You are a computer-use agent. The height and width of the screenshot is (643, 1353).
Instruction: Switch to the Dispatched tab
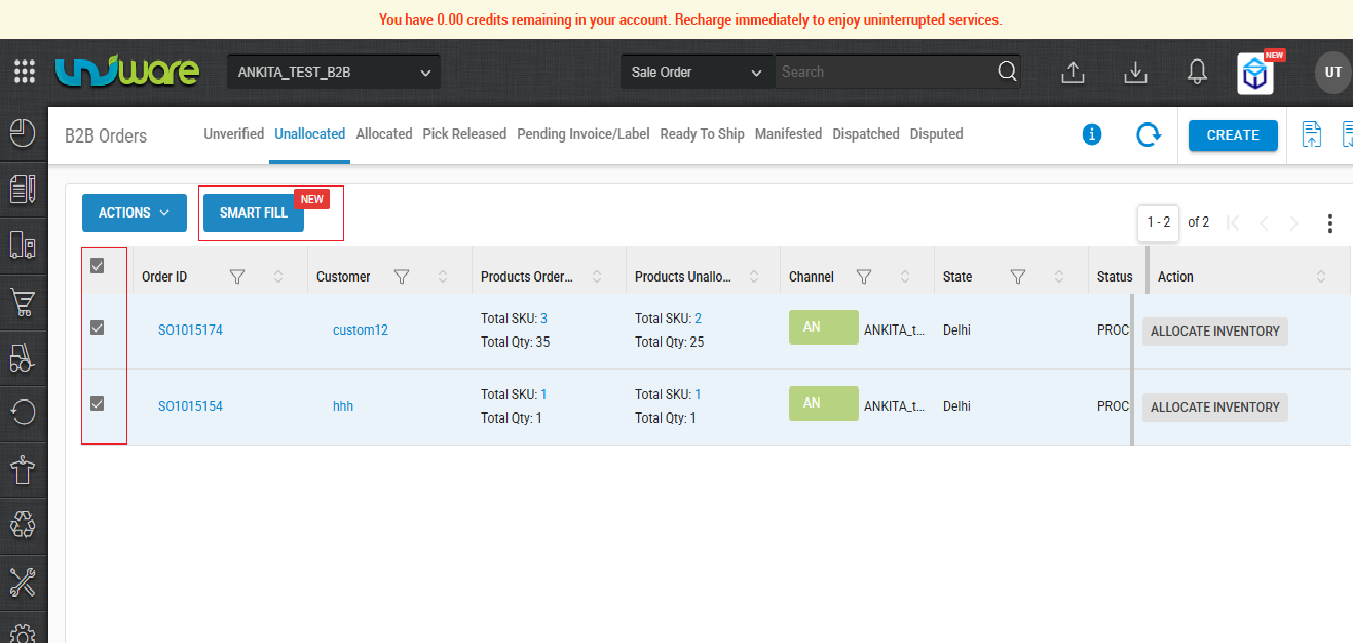[865, 133]
